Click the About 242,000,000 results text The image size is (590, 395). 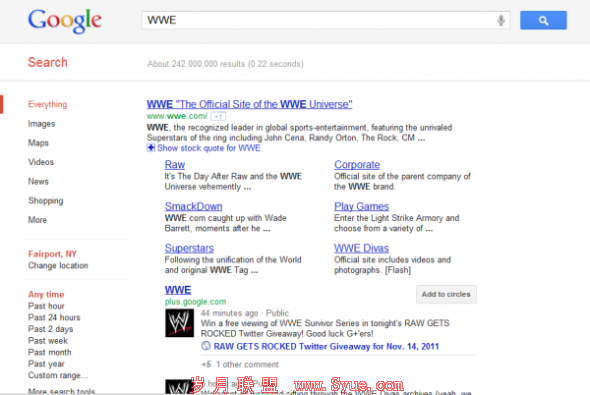coord(225,64)
